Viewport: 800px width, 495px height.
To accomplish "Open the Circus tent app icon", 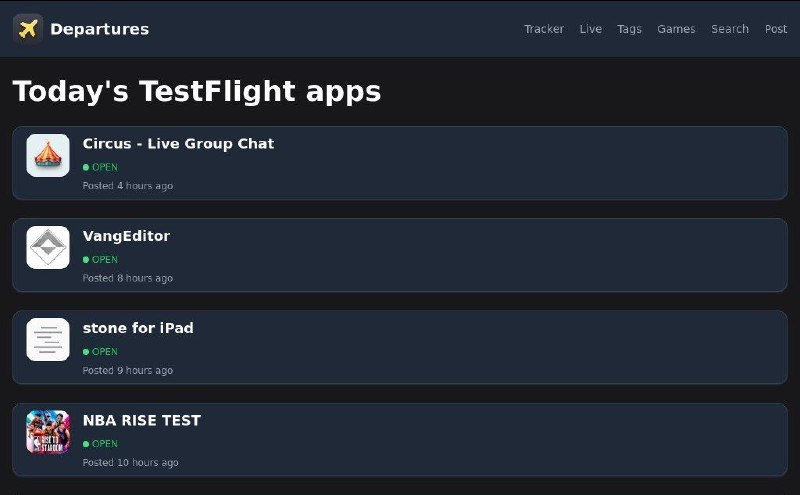I will [48, 155].
